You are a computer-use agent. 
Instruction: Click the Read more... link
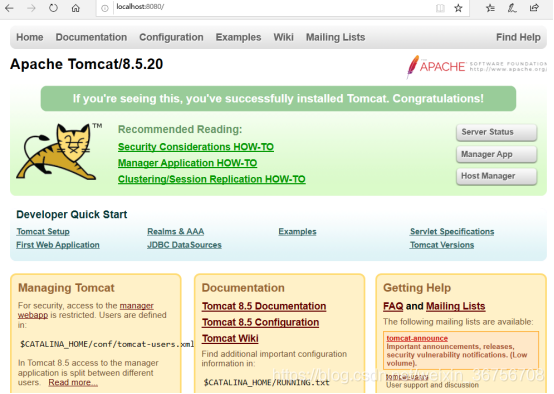pyautogui.click(x=73, y=382)
